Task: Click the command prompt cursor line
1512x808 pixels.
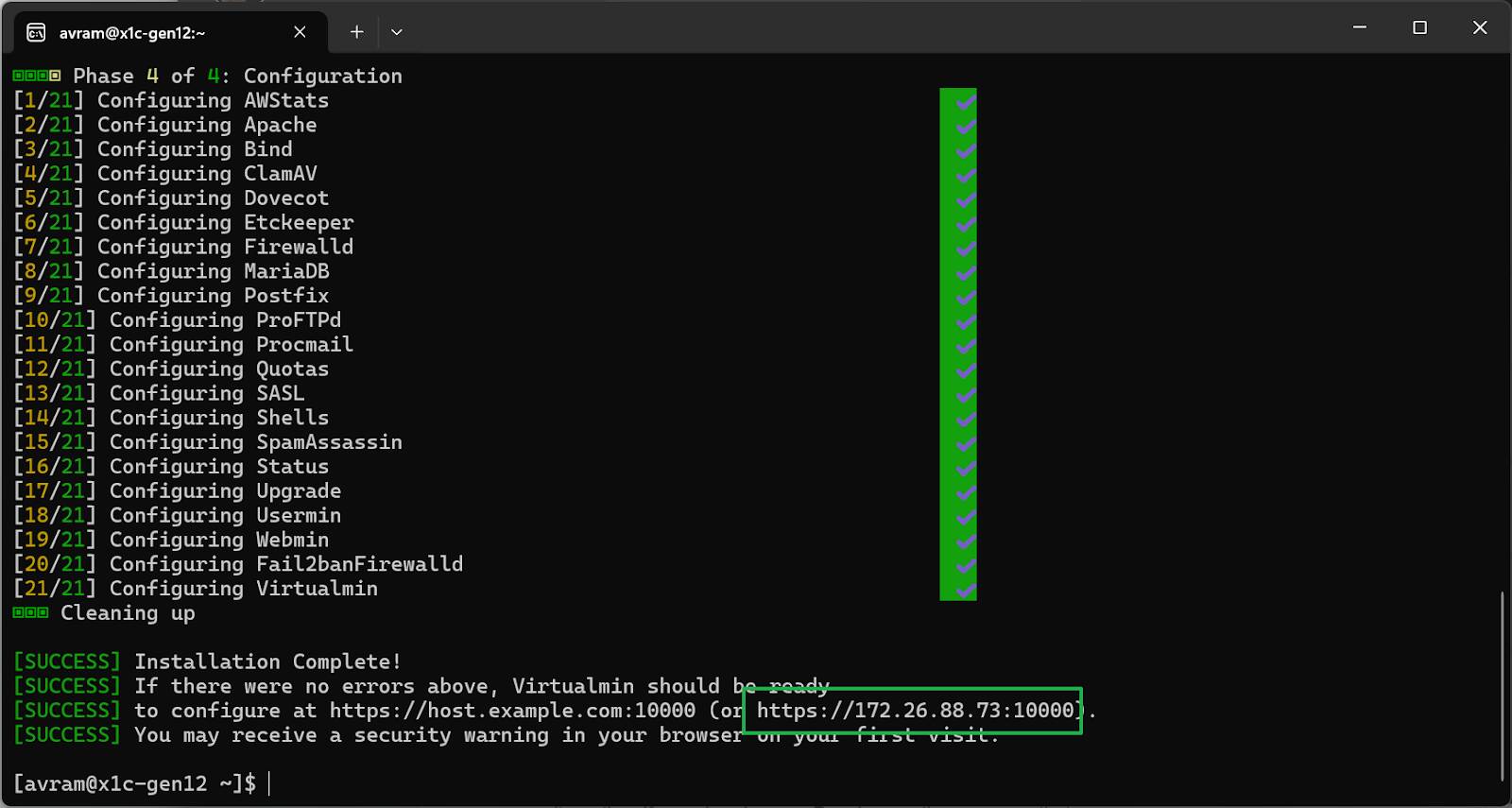Action: coord(142,783)
